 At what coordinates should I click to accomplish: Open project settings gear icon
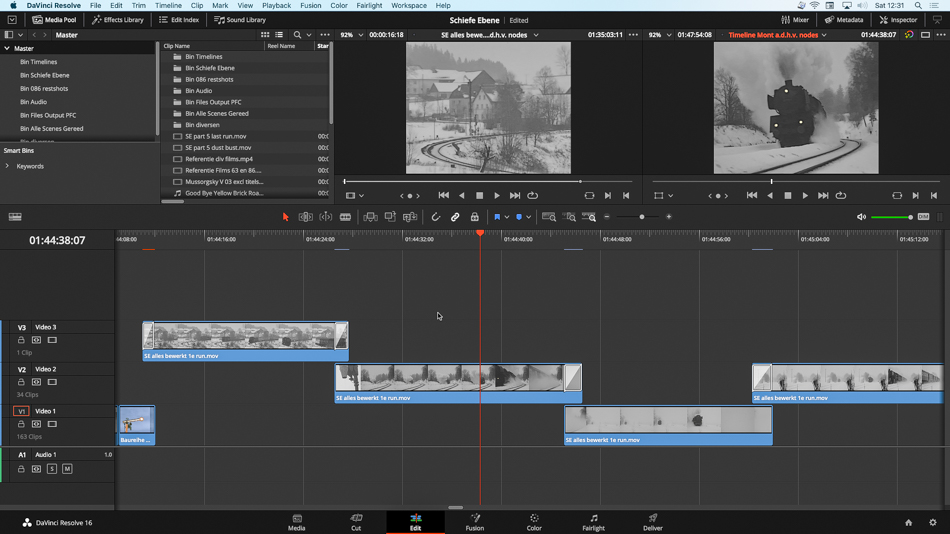932,523
